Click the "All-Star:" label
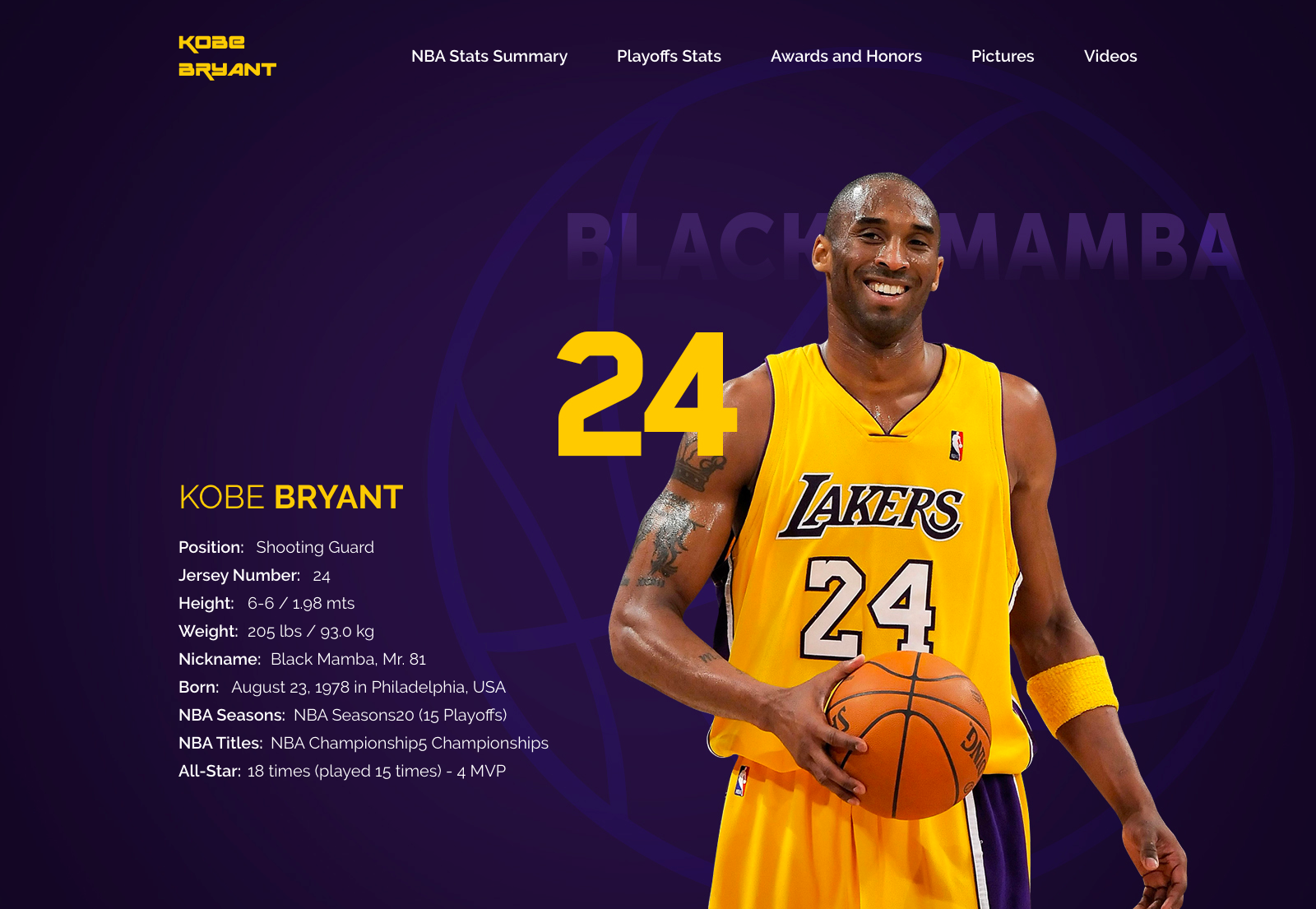Image resolution: width=1316 pixels, height=909 pixels. pyautogui.click(x=210, y=771)
